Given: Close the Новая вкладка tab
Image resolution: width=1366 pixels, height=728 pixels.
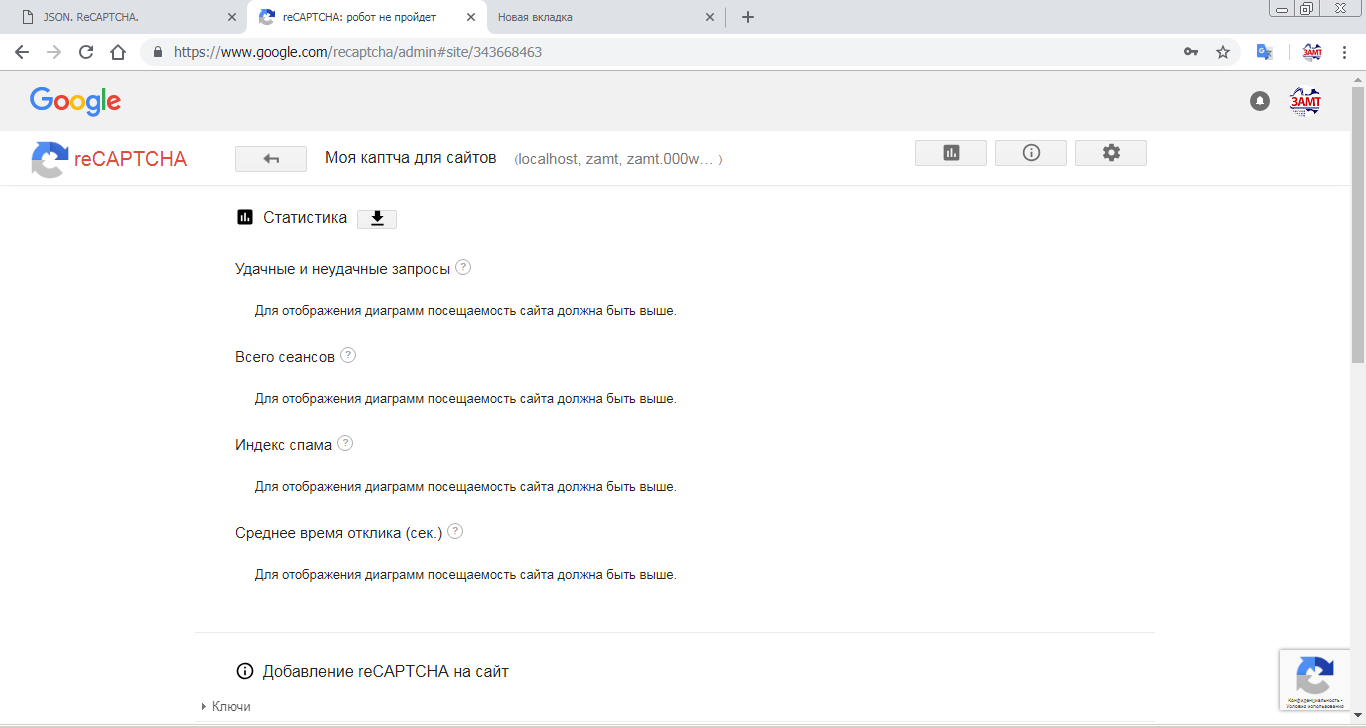Looking at the screenshot, I should click(710, 17).
